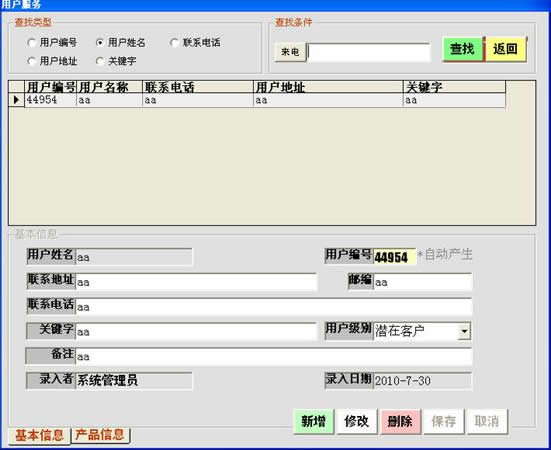551x450 pixels.
Task: Click the 取消 cancel button
Action: click(487, 421)
